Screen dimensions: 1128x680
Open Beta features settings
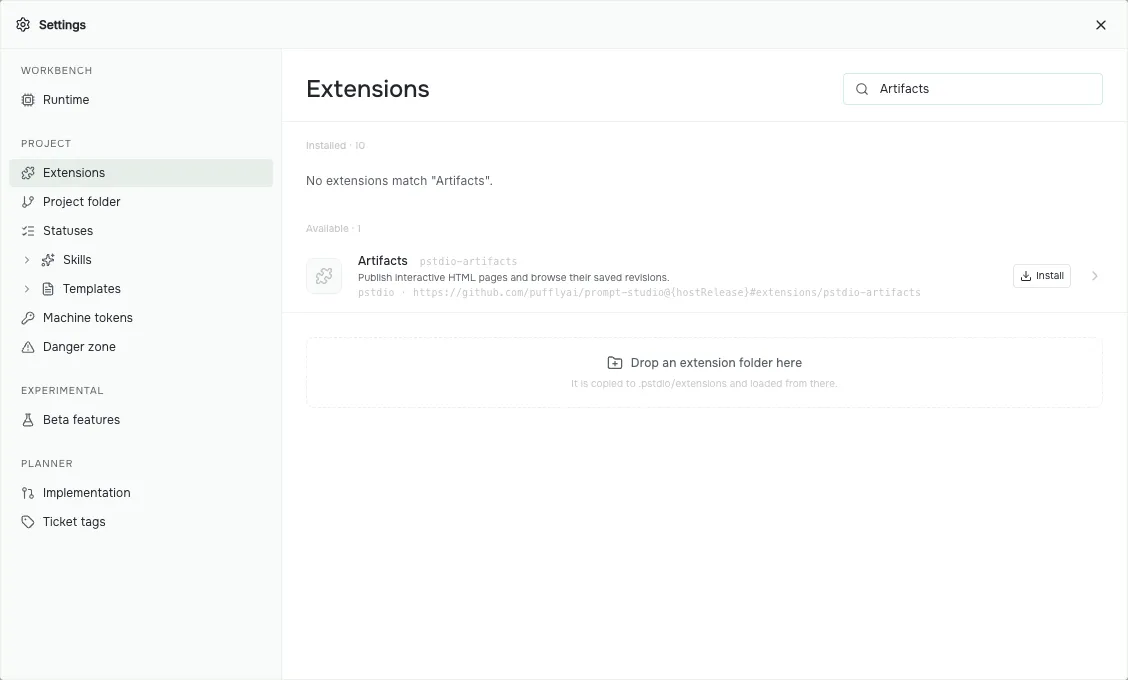141,420
